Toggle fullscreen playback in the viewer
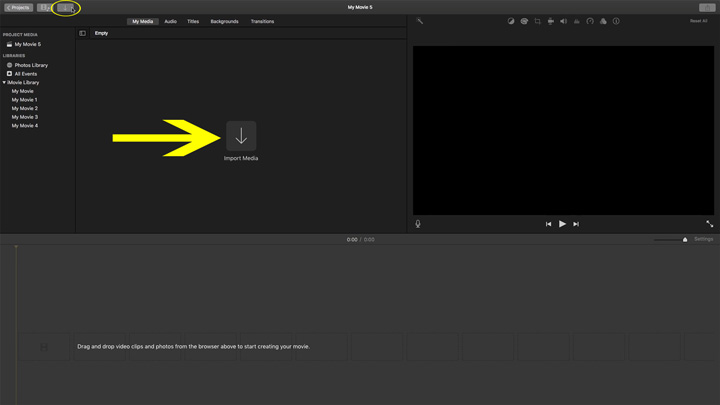The image size is (720, 405). coord(709,224)
